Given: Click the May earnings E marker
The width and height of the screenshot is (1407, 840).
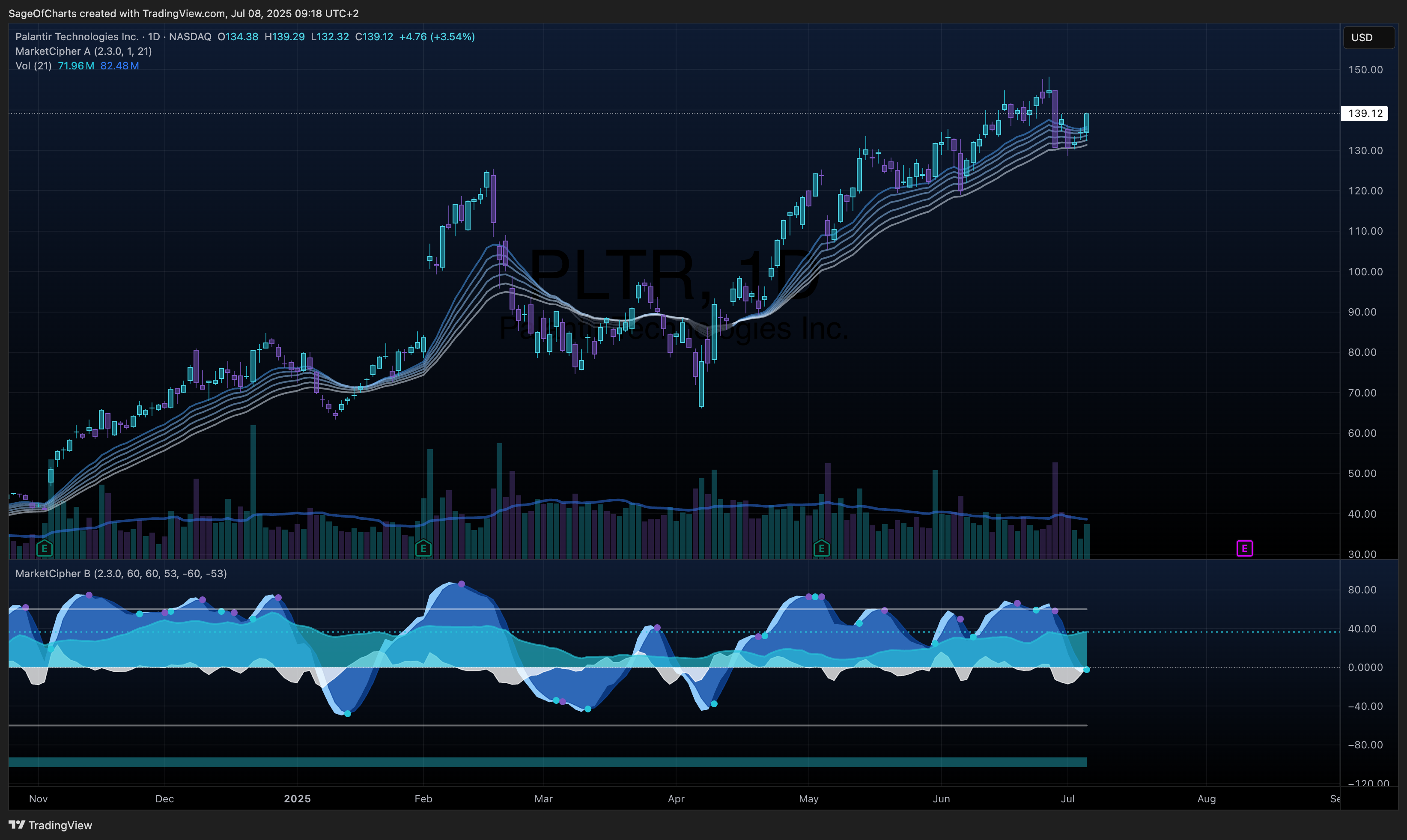Looking at the screenshot, I should [x=821, y=548].
